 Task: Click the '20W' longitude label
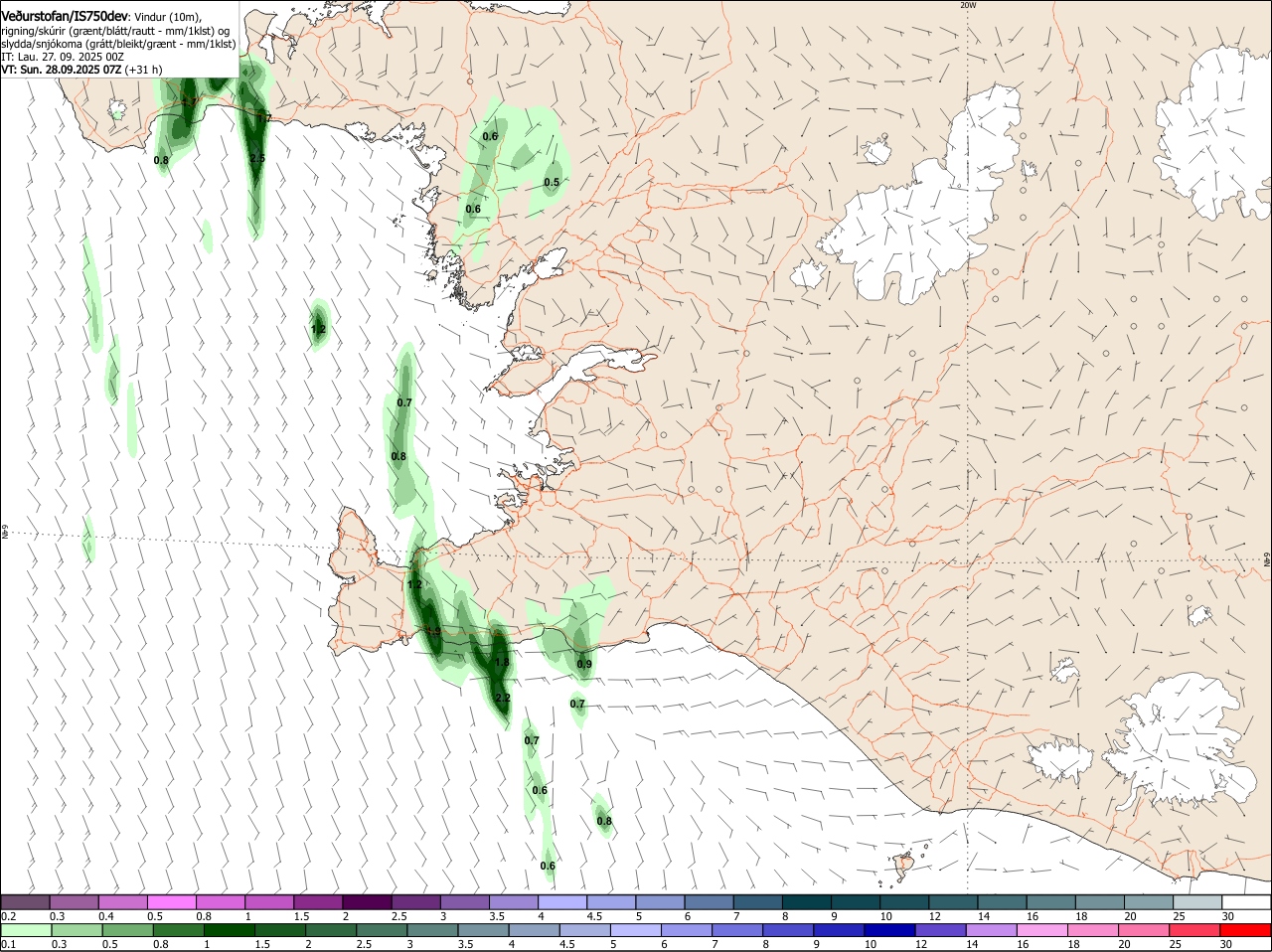pyautogui.click(x=968, y=5)
